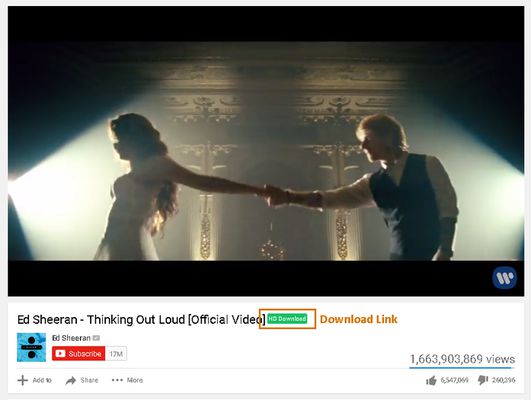Screen dimensions: 531x400
Task: Click the like/dislike ratio bar under views
Action: tap(462, 367)
